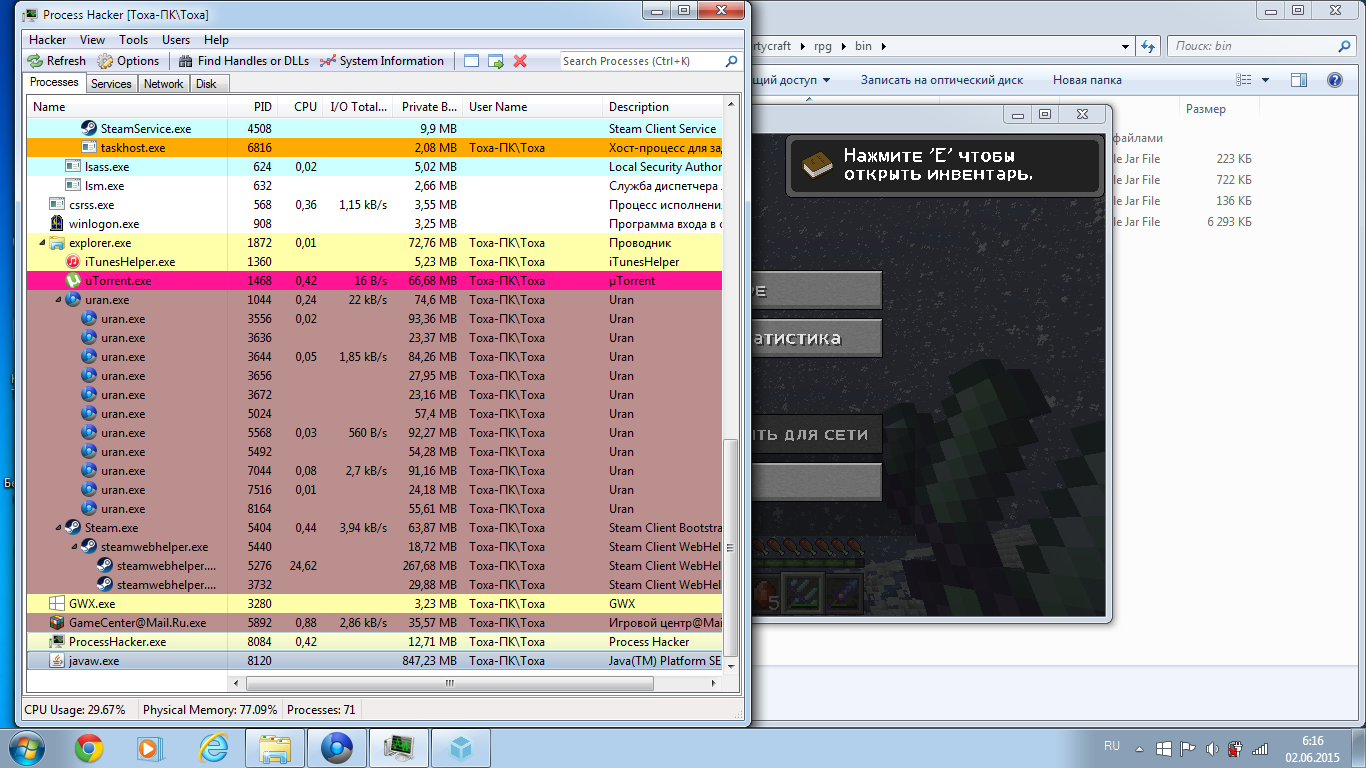Click the find window toolbar icon
Viewport: 1366px width, 768px height.
click(472, 61)
